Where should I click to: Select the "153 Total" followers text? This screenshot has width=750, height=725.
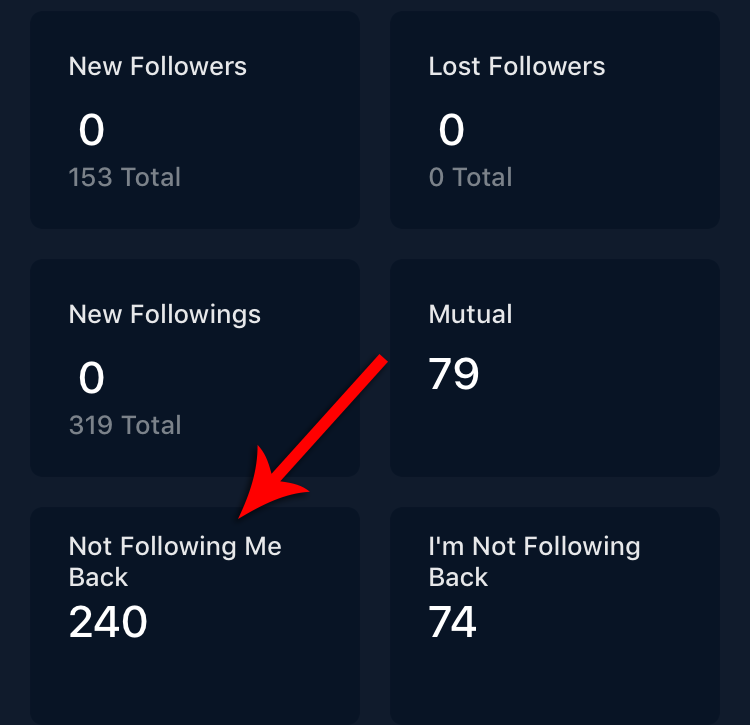[125, 178]
